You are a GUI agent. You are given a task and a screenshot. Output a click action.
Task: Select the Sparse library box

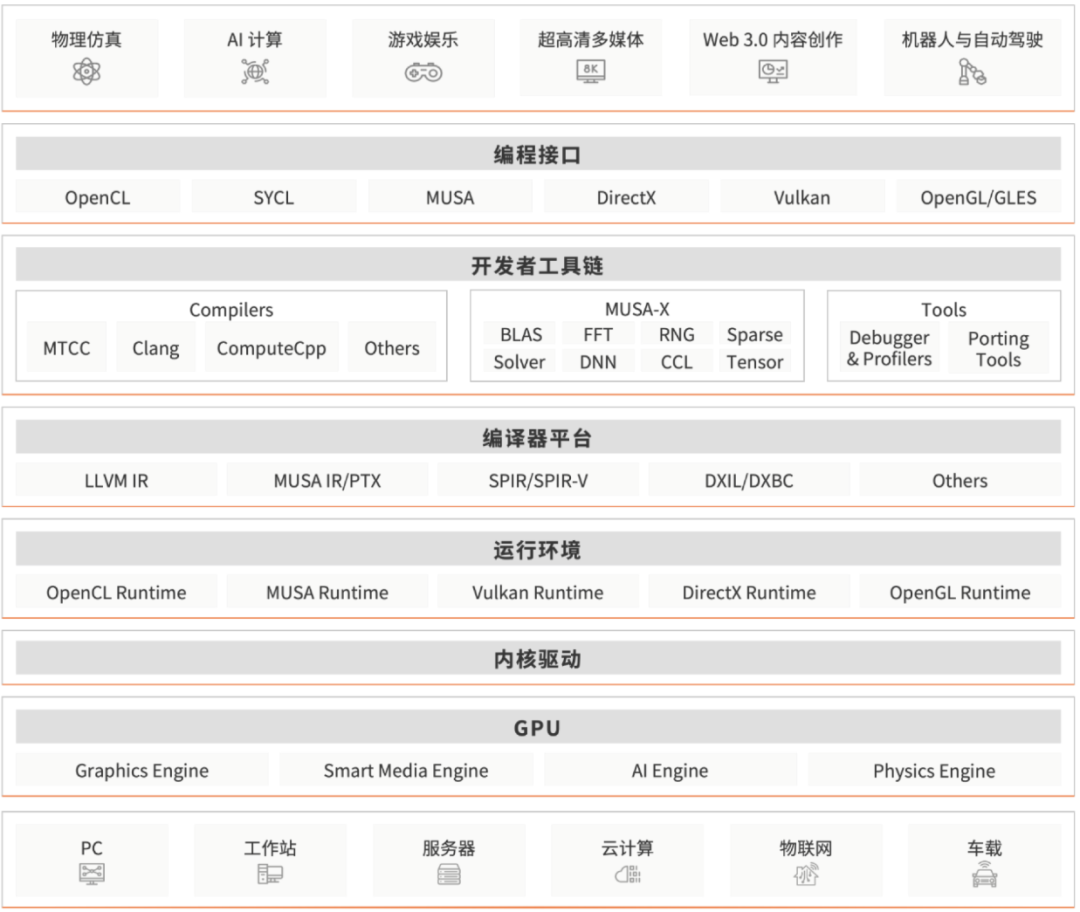(x=755, y=334)
